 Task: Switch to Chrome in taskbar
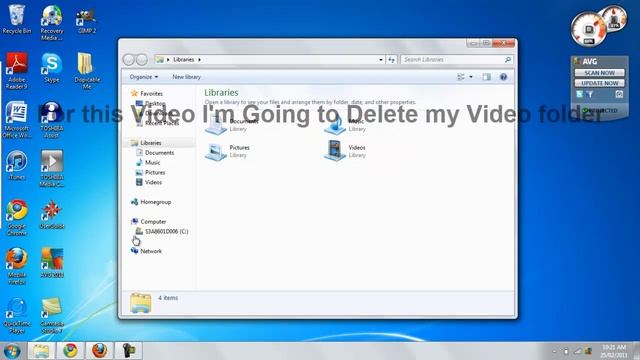click(70, 351)
